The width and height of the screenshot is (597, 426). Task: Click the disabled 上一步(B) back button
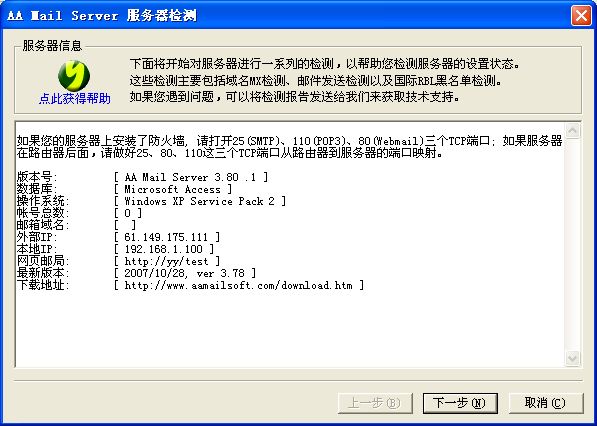tap(375, 403)
